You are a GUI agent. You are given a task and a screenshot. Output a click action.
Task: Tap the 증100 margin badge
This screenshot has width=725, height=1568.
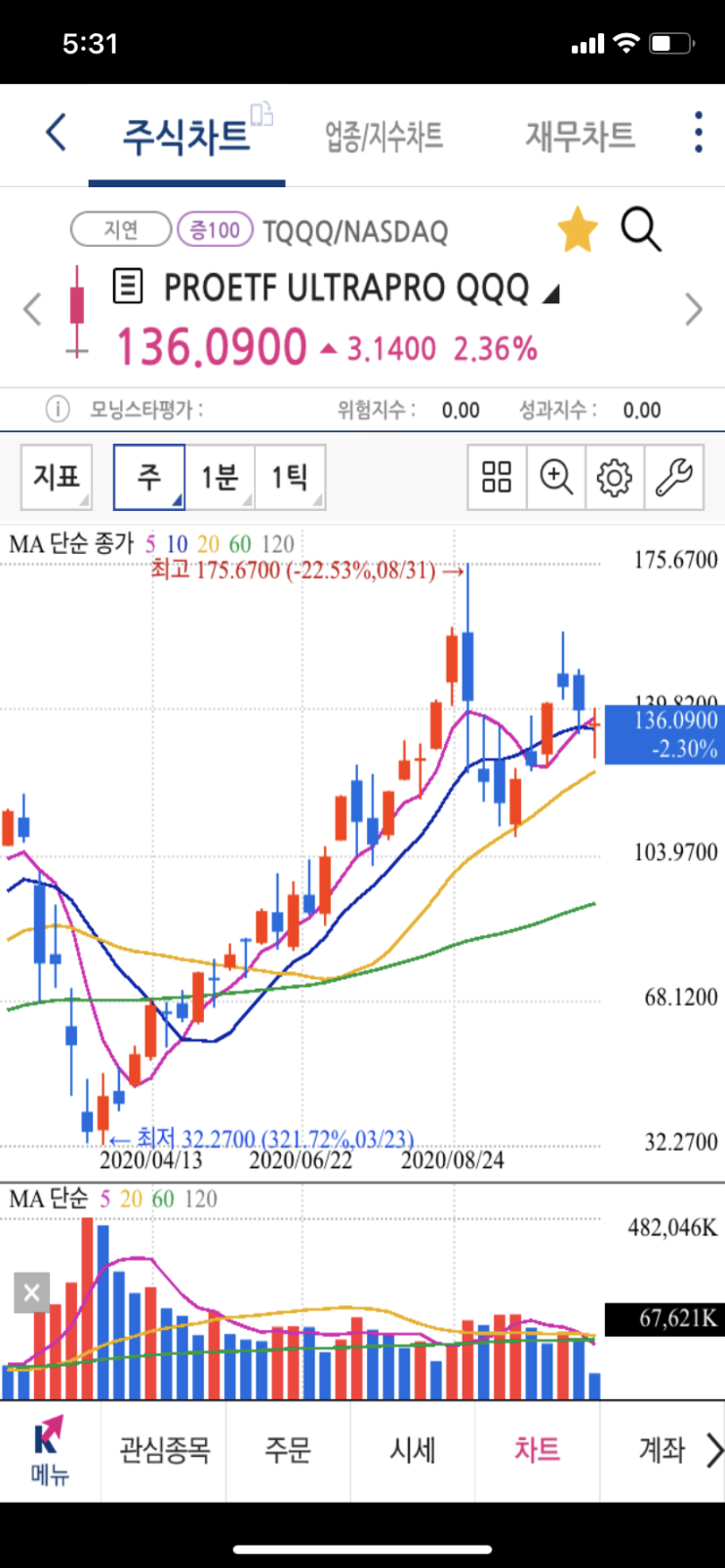215,230
